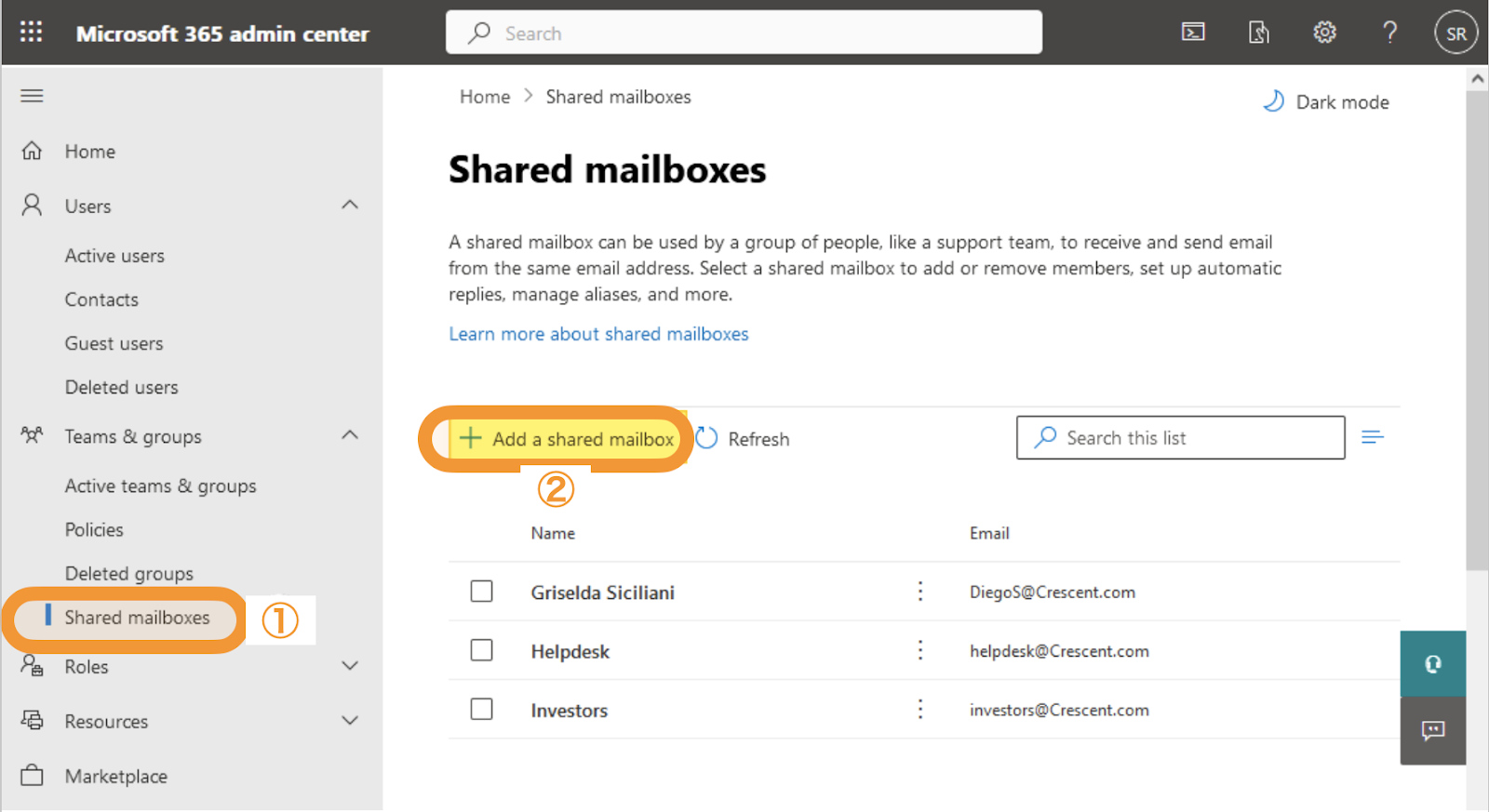
Task: Click Shared mailboxes in breadcrumb
Action: [618, 97]
